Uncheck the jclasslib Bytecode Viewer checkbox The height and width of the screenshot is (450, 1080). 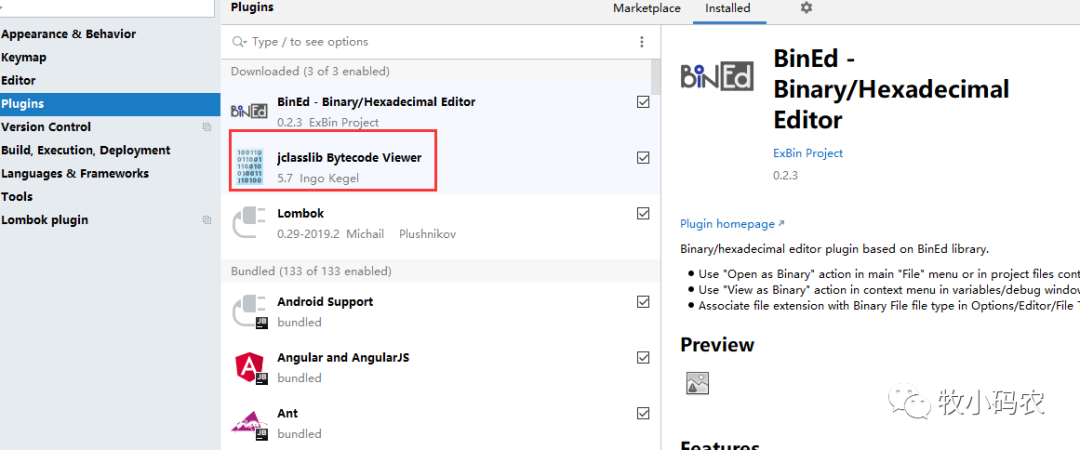(643, 158)
